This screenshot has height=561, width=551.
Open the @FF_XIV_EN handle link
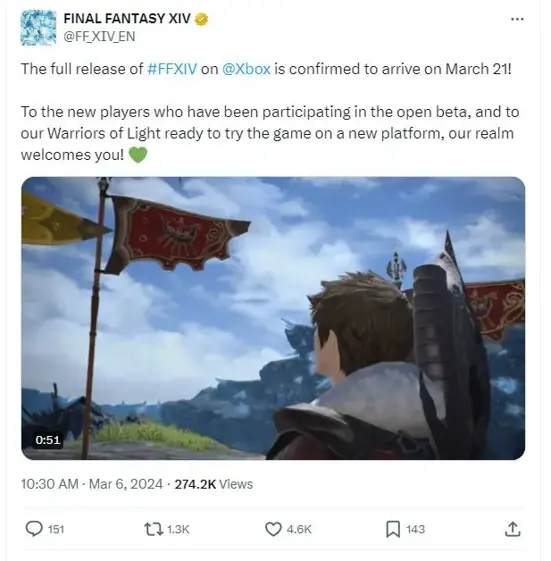click(99, 36)
